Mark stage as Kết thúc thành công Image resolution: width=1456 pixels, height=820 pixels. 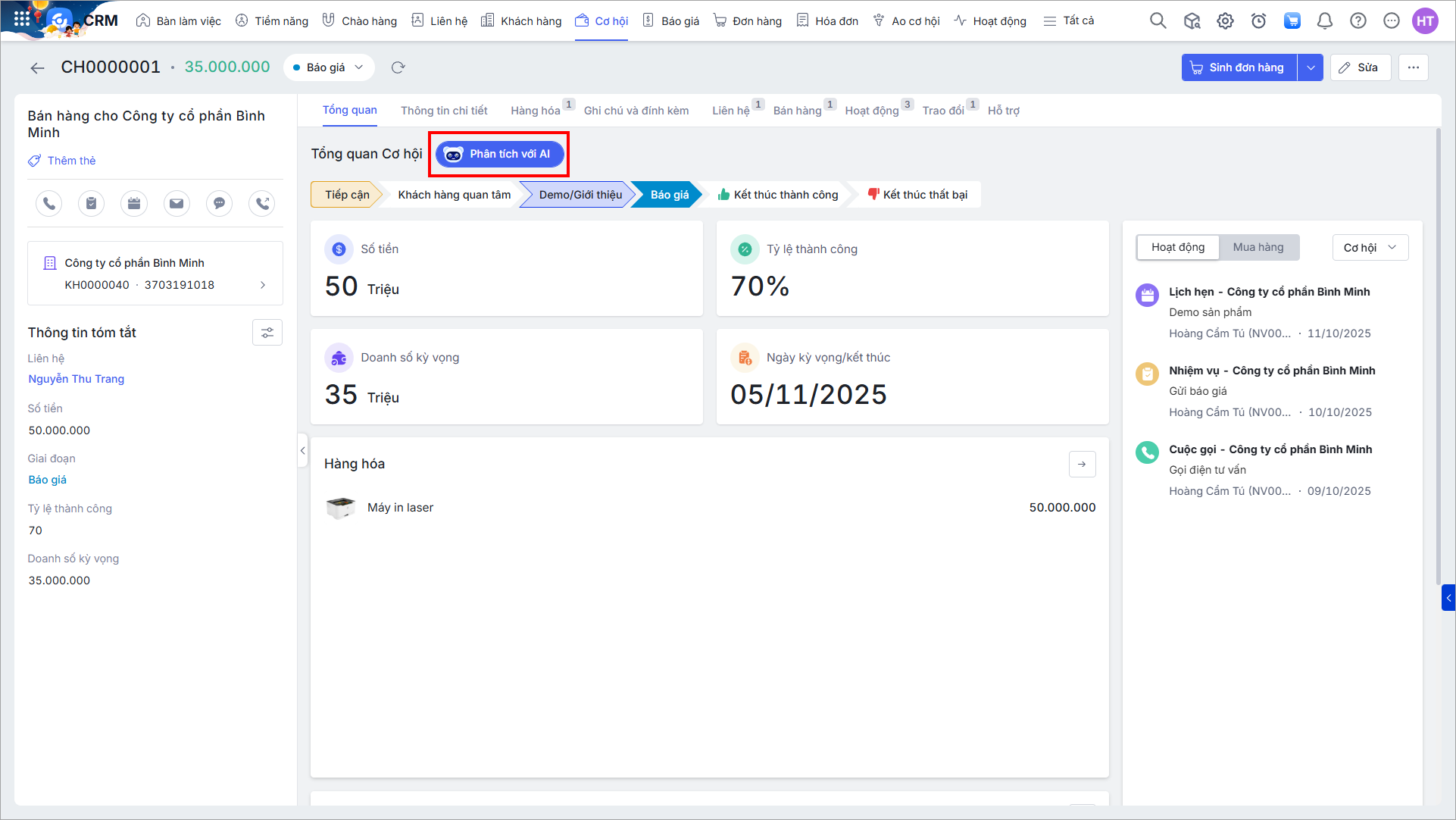click(778, 195)
